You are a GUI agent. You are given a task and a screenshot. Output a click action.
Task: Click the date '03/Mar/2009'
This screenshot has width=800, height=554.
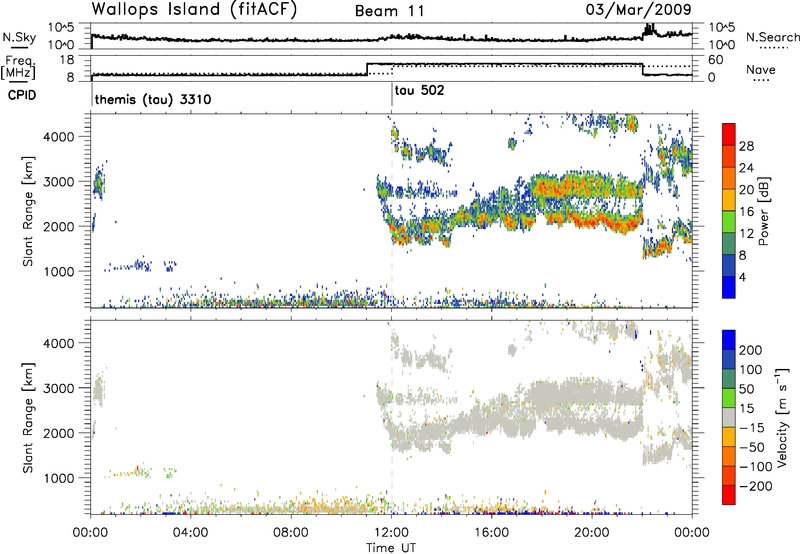click(638, 9)
